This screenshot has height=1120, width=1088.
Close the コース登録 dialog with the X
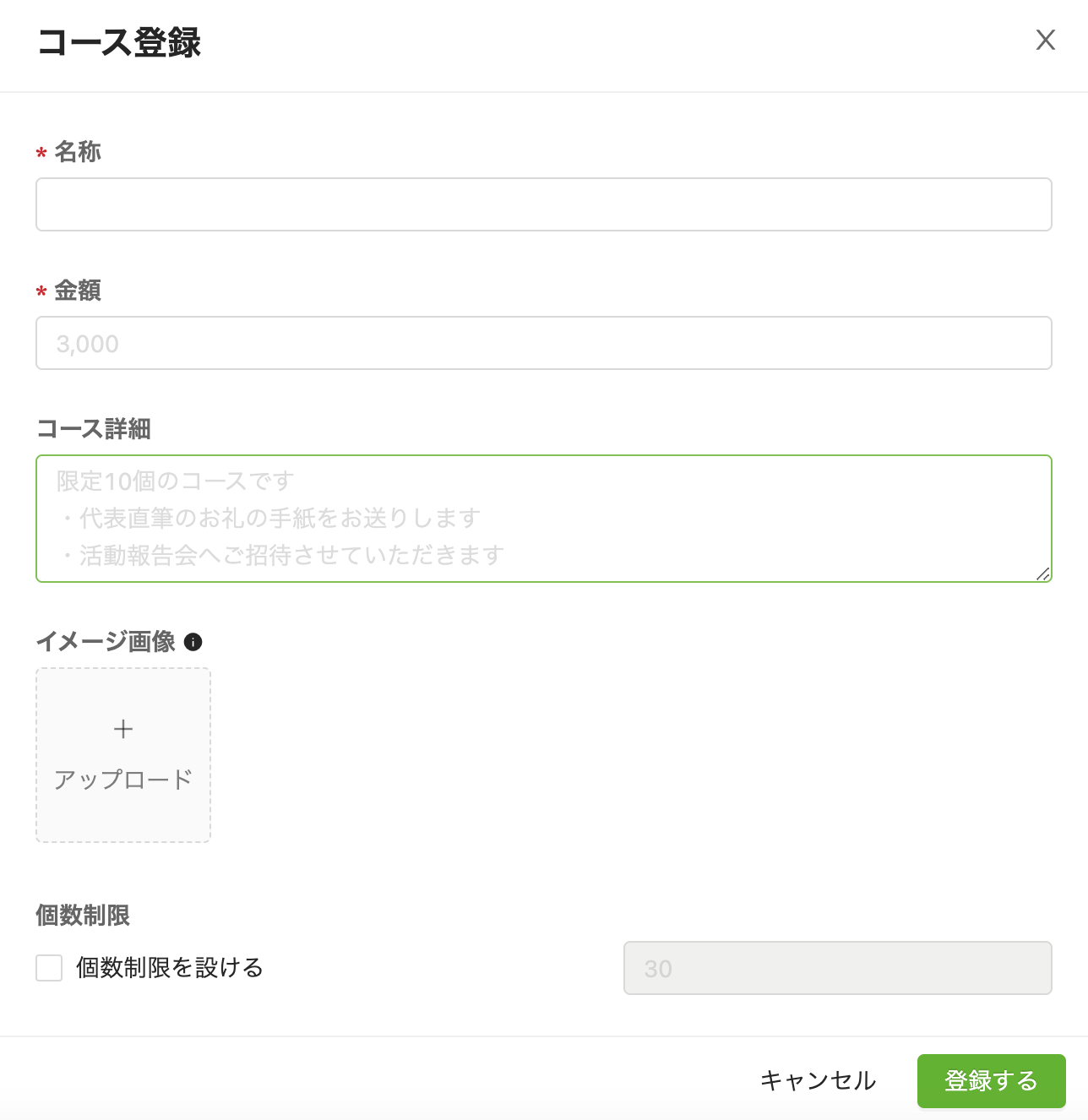click(x=1046, y=40)
